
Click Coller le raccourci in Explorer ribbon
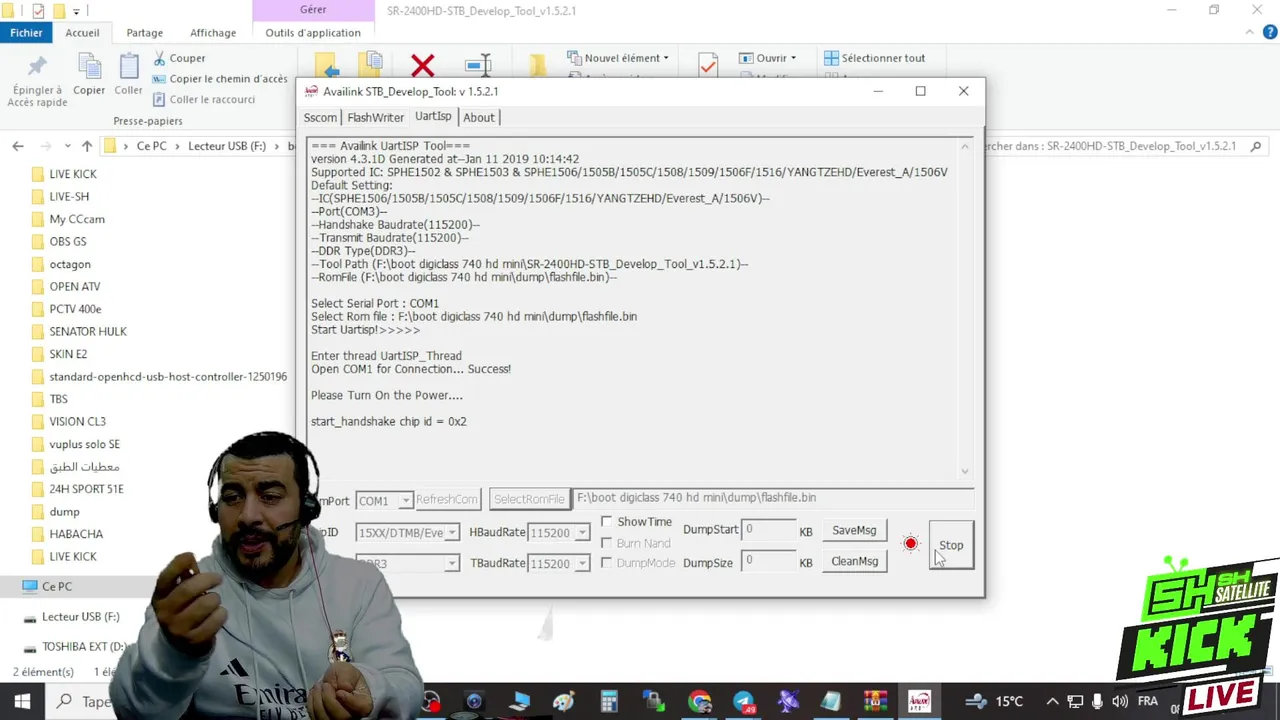point(204,99)
